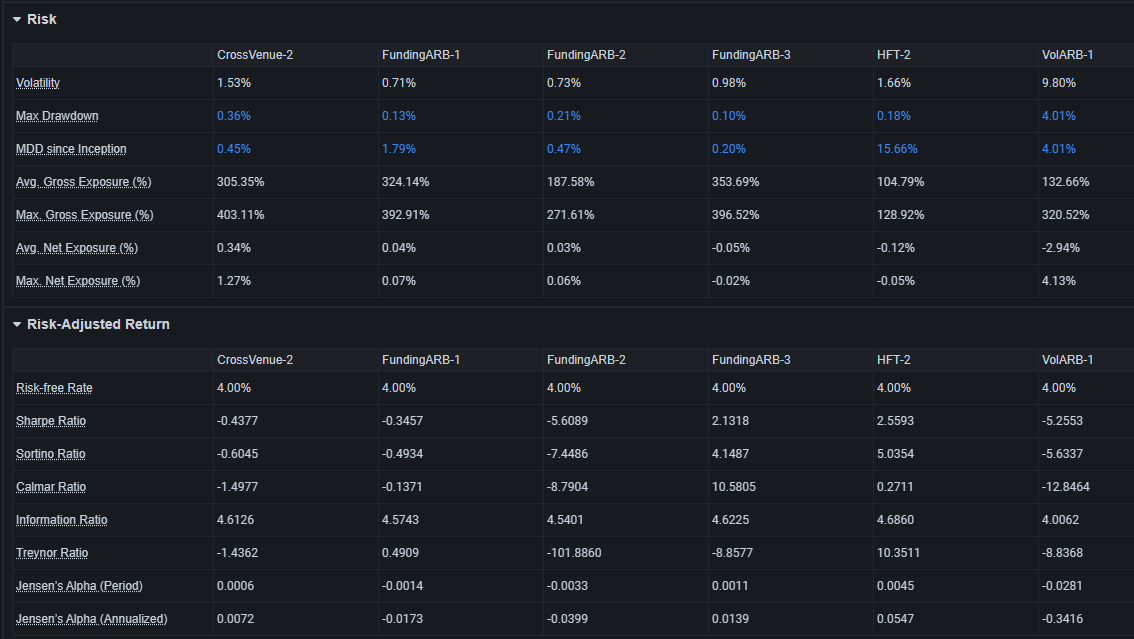Select HFT-2 Jensen's Alpha Period 0.0045
Viewport: 1134px width, 639px height.
point(895,586)
